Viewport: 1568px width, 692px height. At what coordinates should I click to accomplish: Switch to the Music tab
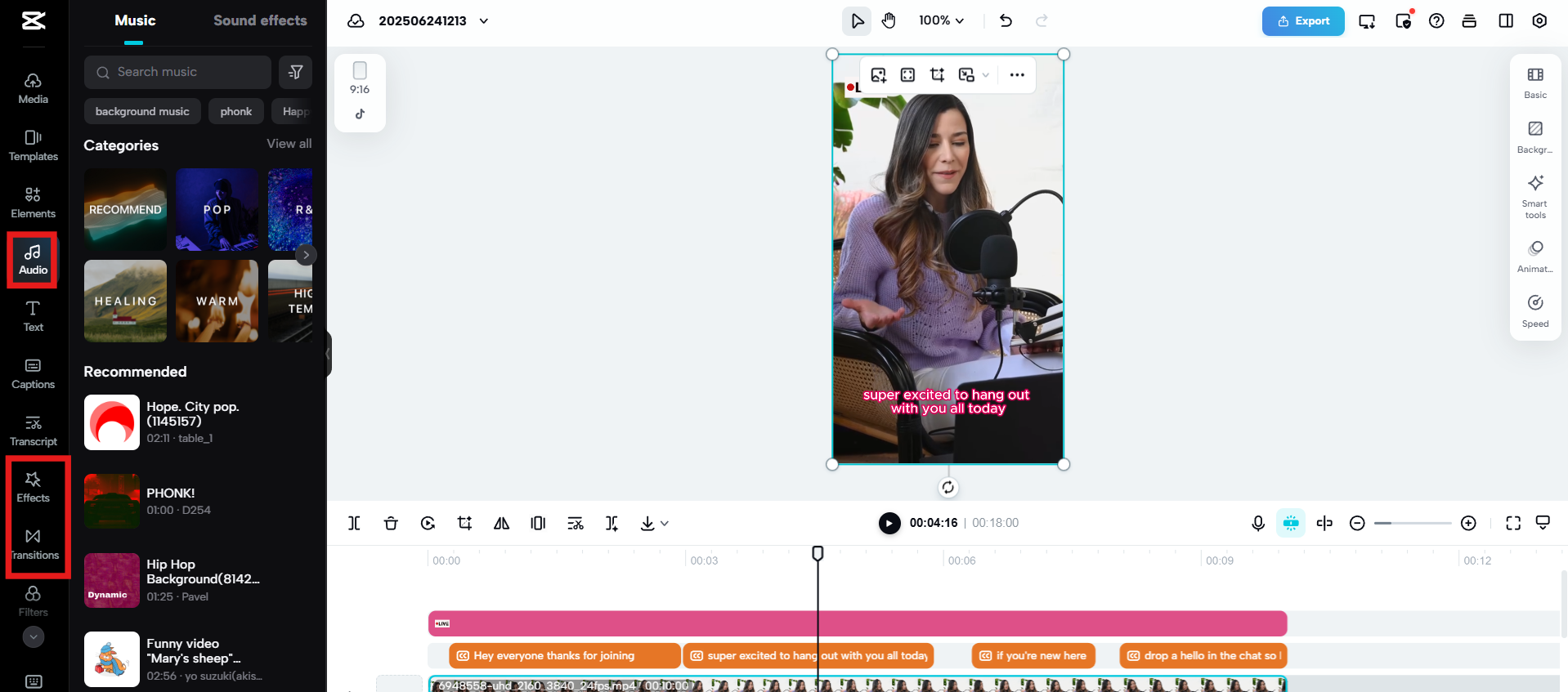click(135, 21)
